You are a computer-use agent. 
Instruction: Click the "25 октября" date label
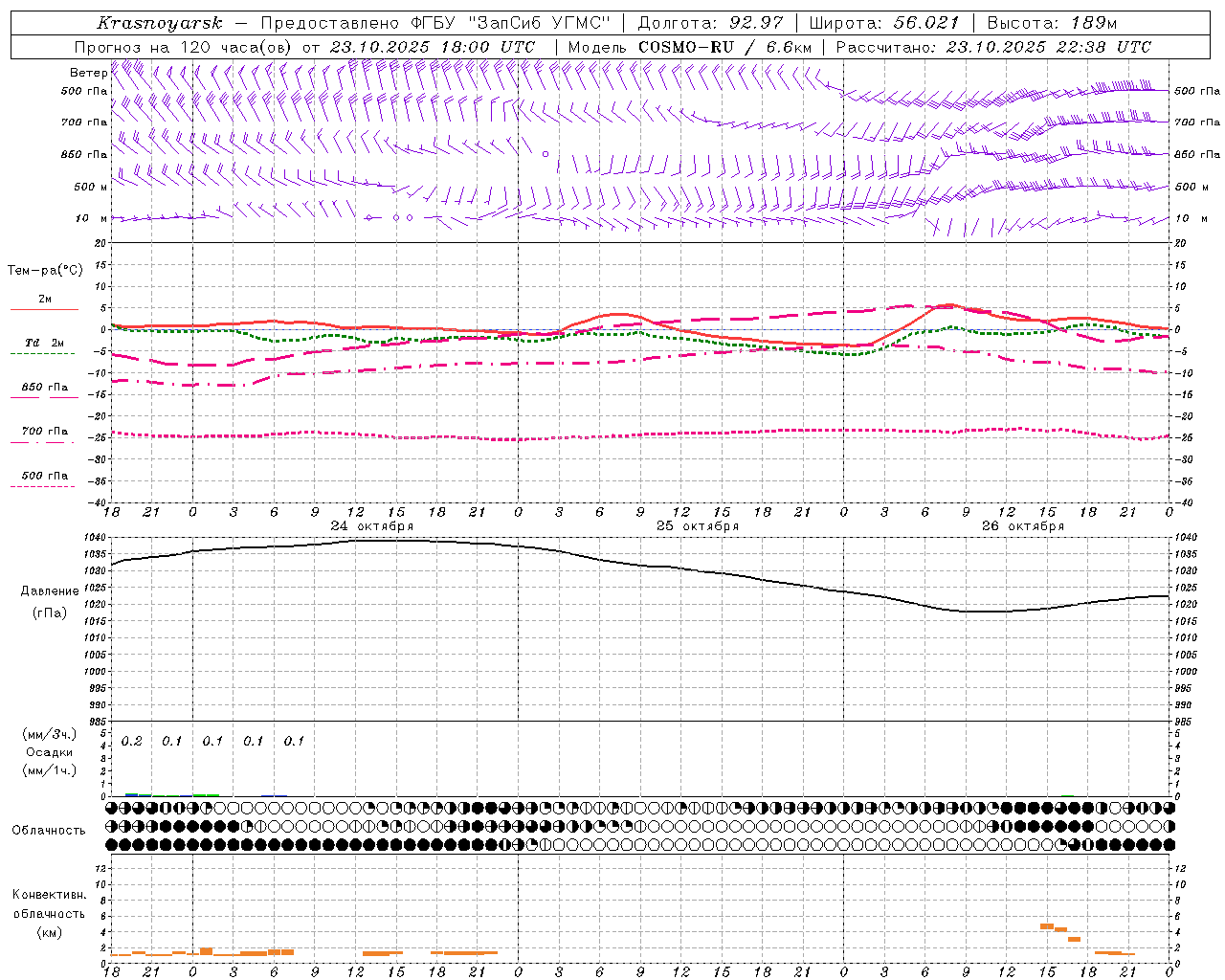pos(698,526)
